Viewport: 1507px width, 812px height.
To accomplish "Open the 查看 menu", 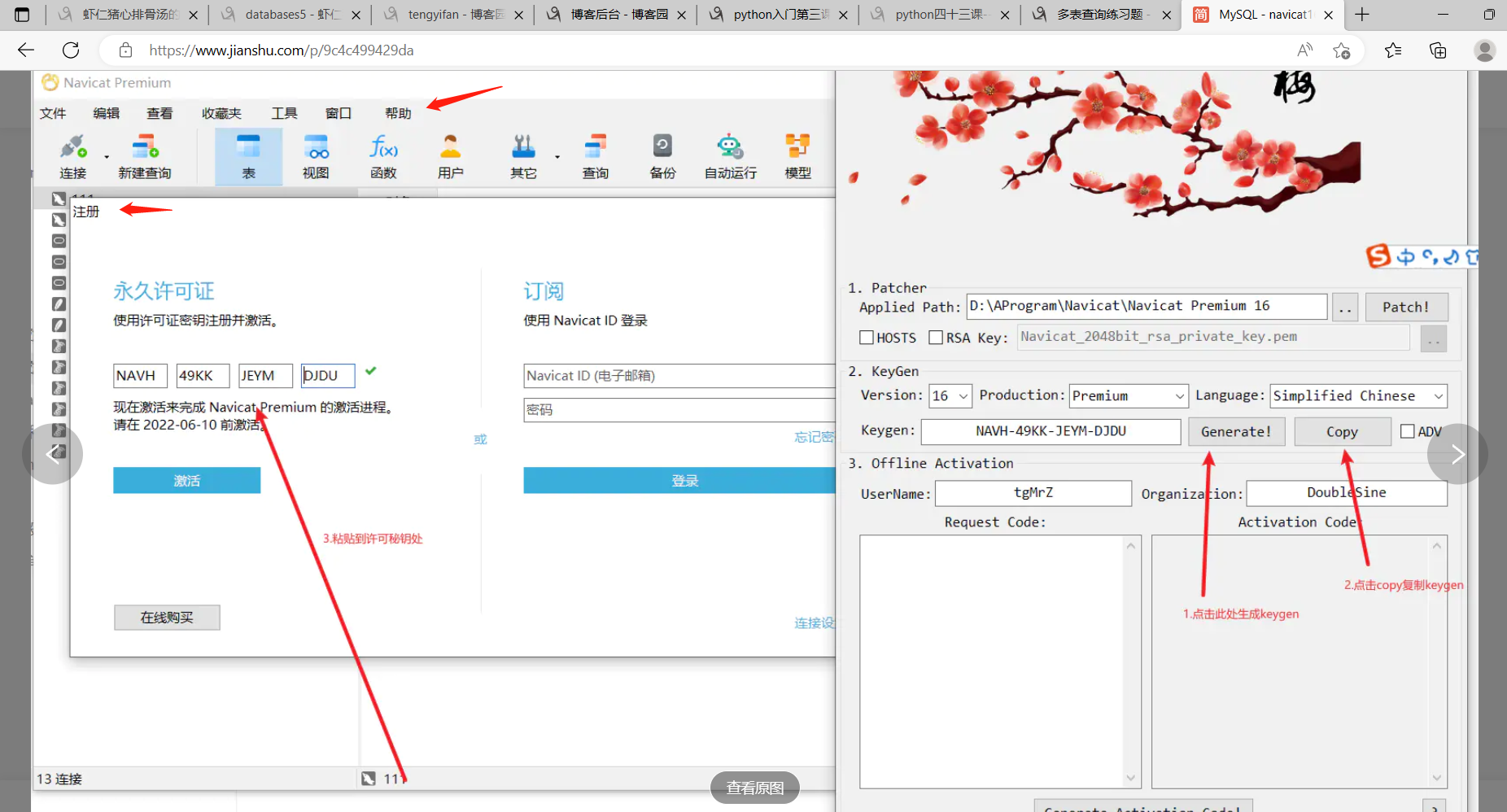I will (159, 113).
